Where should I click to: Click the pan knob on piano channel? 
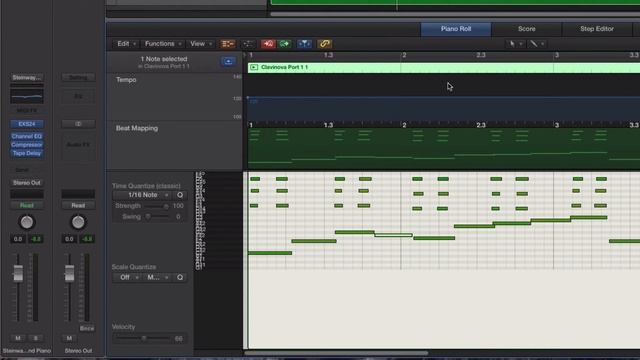click(27, 222)
